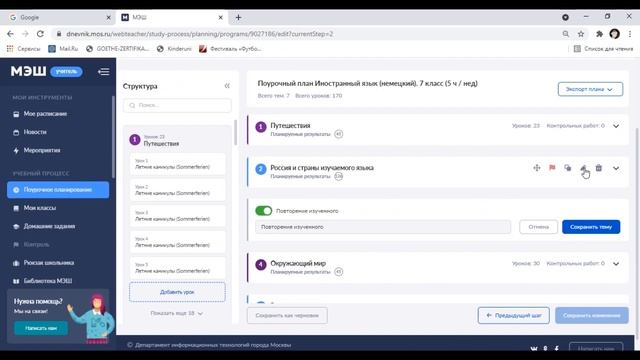
Task: Click the Контроль flag icon in sidebar
Action: click(16, 244)
